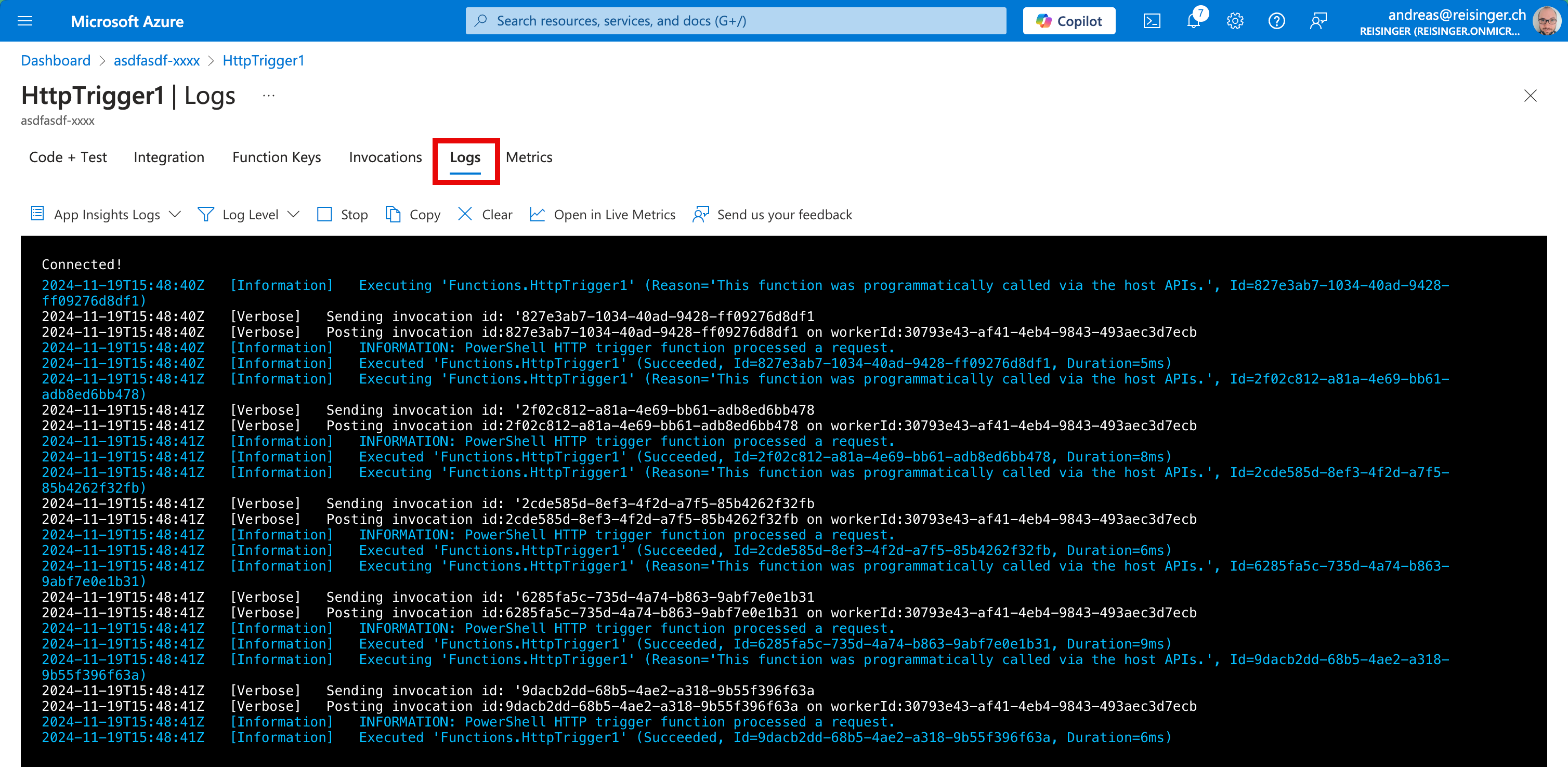Click the search magnifier icon
Viewport: 1568px width, 767px height.
tap(481, 21)
